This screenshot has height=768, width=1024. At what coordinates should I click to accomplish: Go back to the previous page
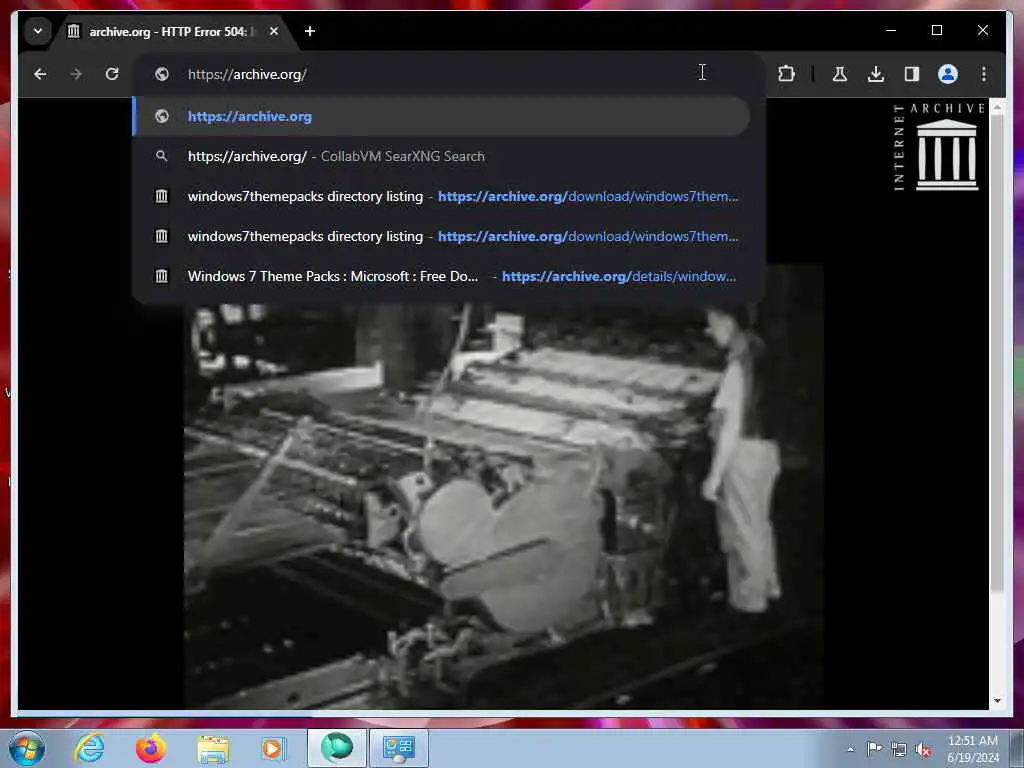(x=40, y=74)
